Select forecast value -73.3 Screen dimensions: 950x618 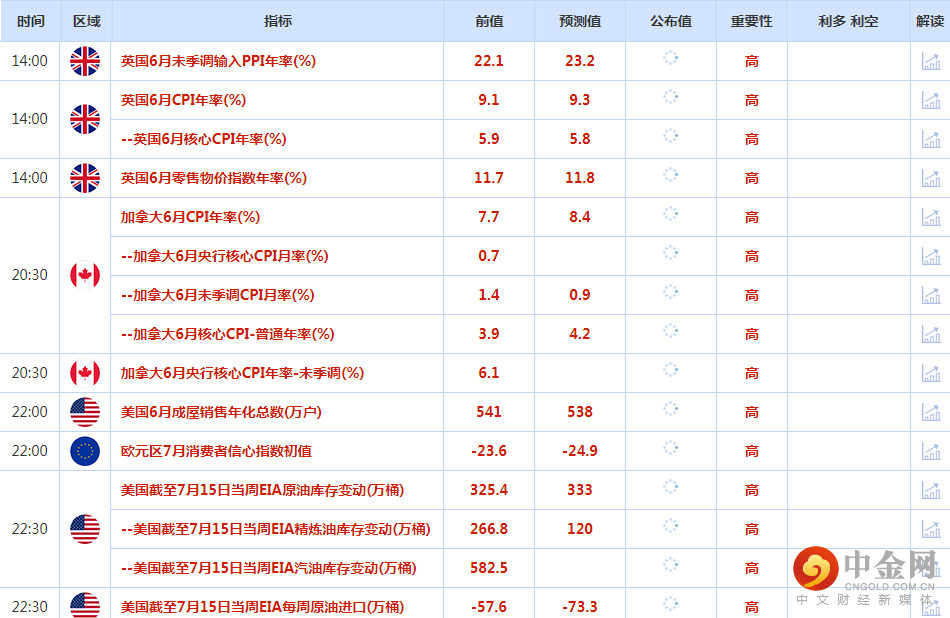580,607
